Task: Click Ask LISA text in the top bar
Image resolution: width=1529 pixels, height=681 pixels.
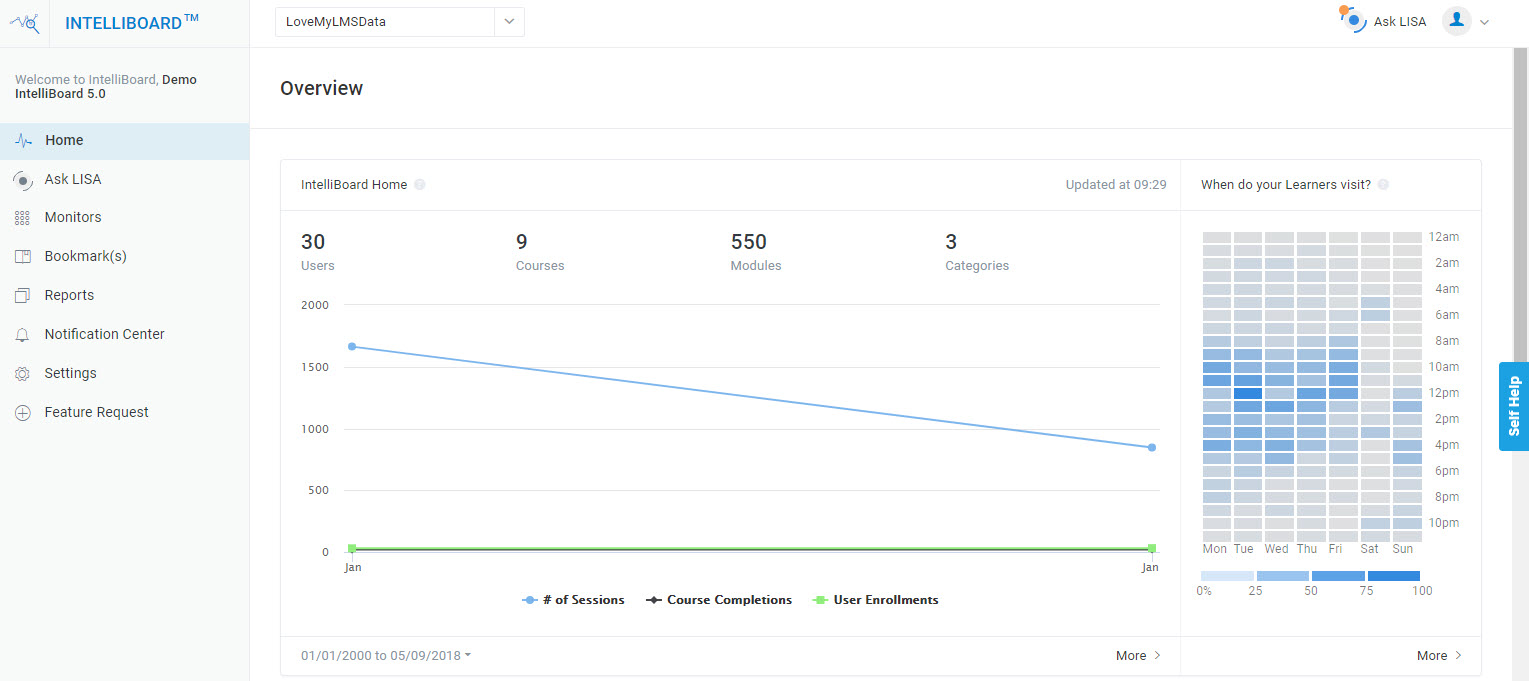Action: pos(1400,22)
